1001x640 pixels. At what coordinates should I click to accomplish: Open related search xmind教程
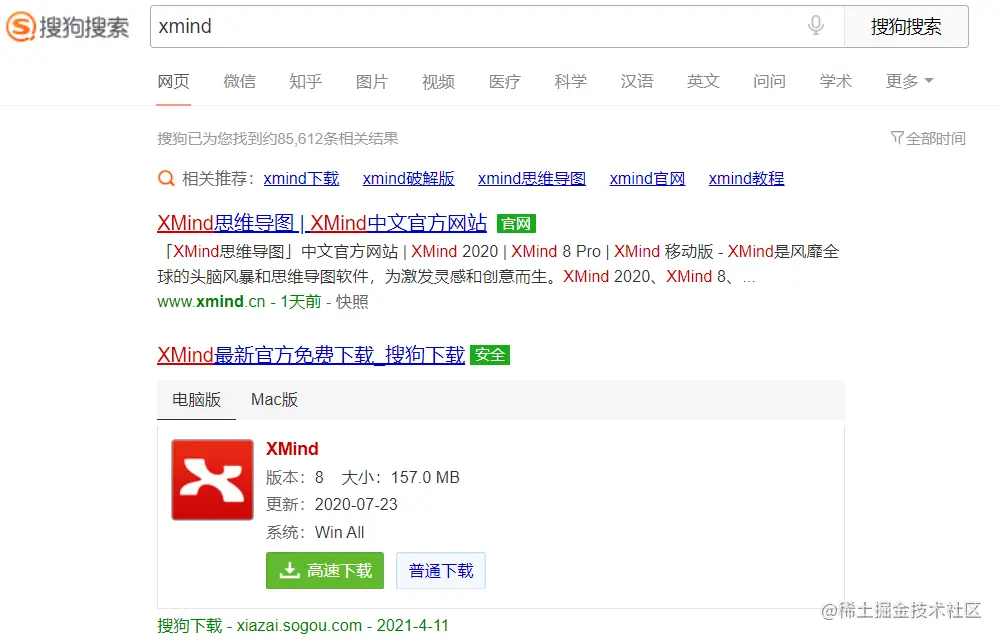click(746, 179)
